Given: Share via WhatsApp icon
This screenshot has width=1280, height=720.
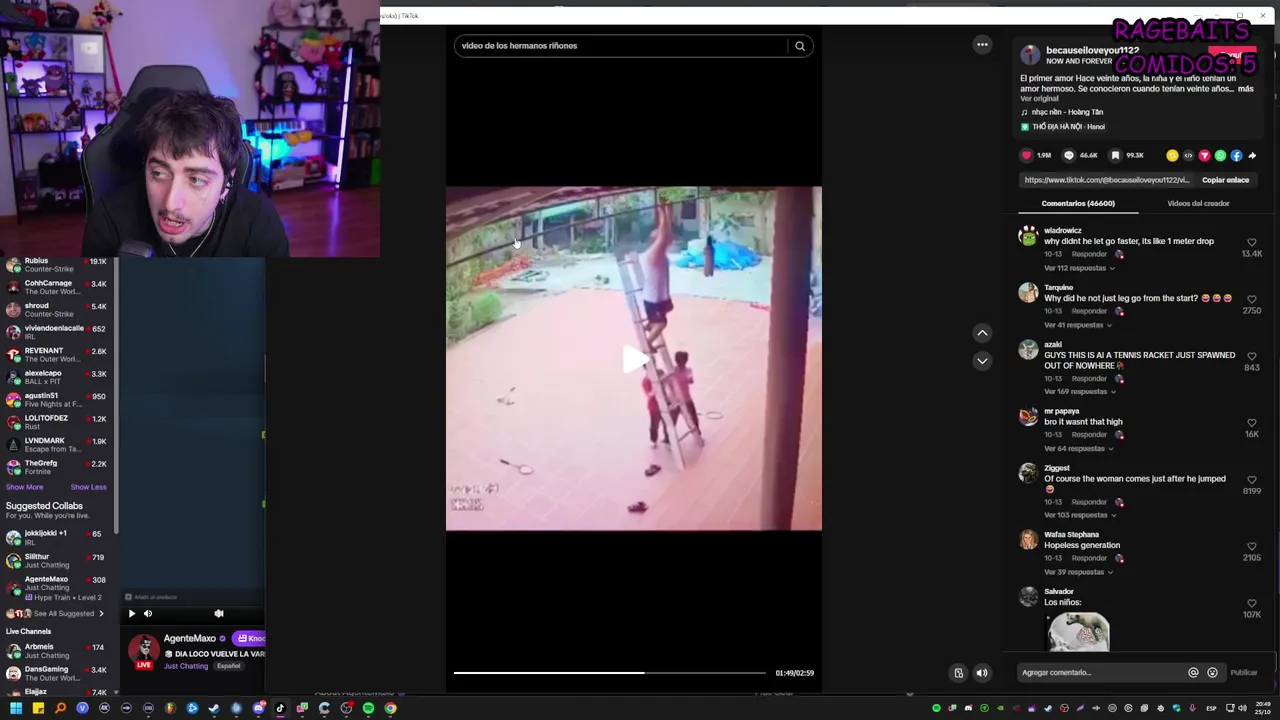Looking at the screenshot, I should tap(1220, 155).
